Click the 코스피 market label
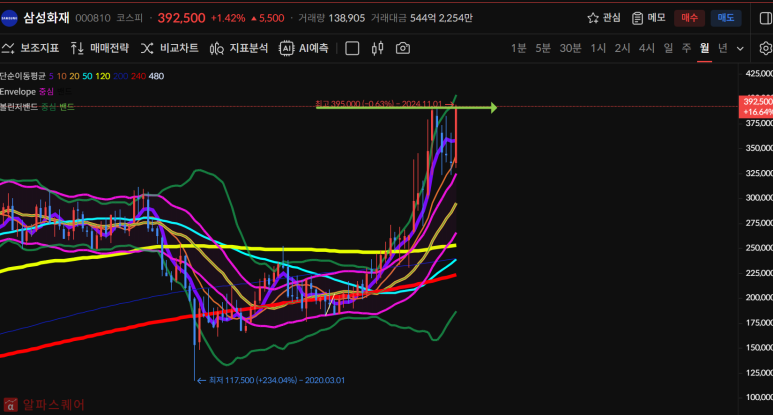 coord(129,18)
